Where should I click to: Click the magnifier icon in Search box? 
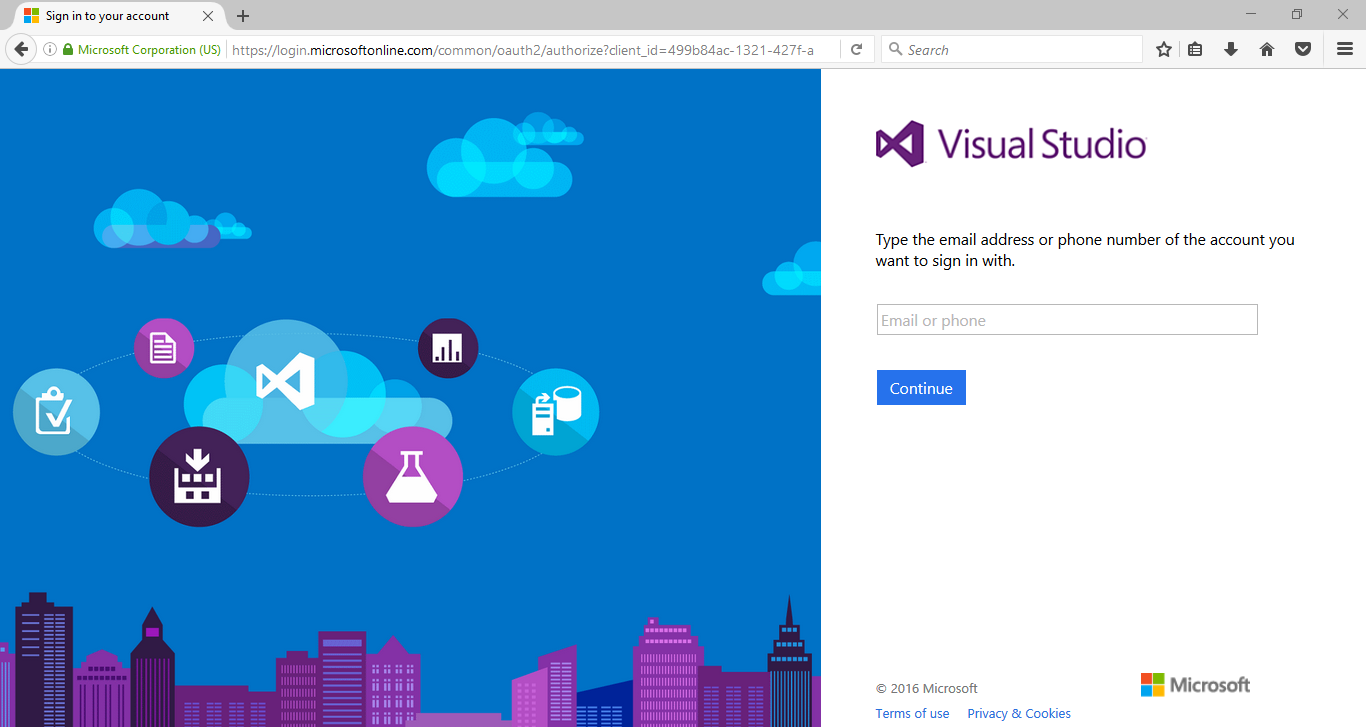[x=896, y=49]
